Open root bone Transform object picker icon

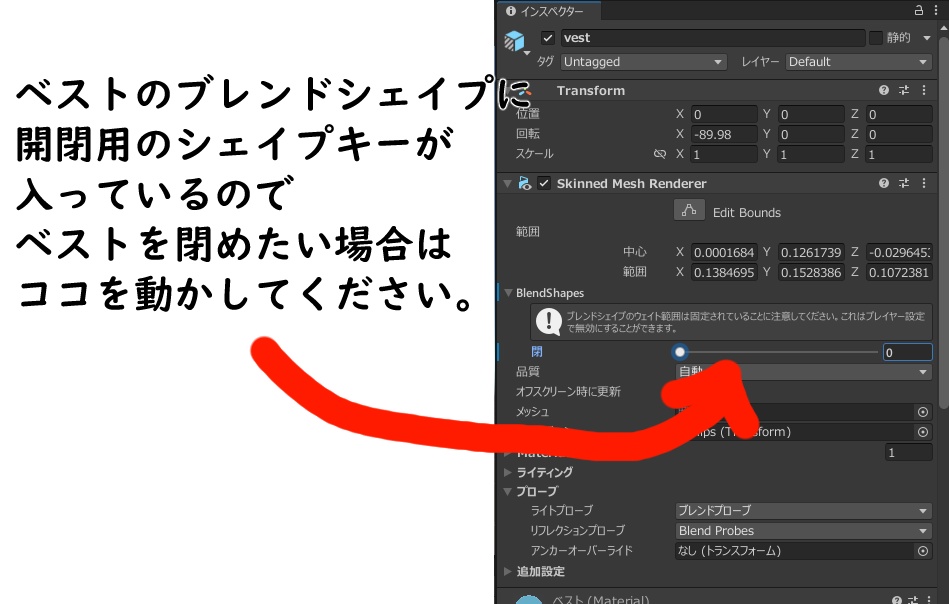click(922, 432)
